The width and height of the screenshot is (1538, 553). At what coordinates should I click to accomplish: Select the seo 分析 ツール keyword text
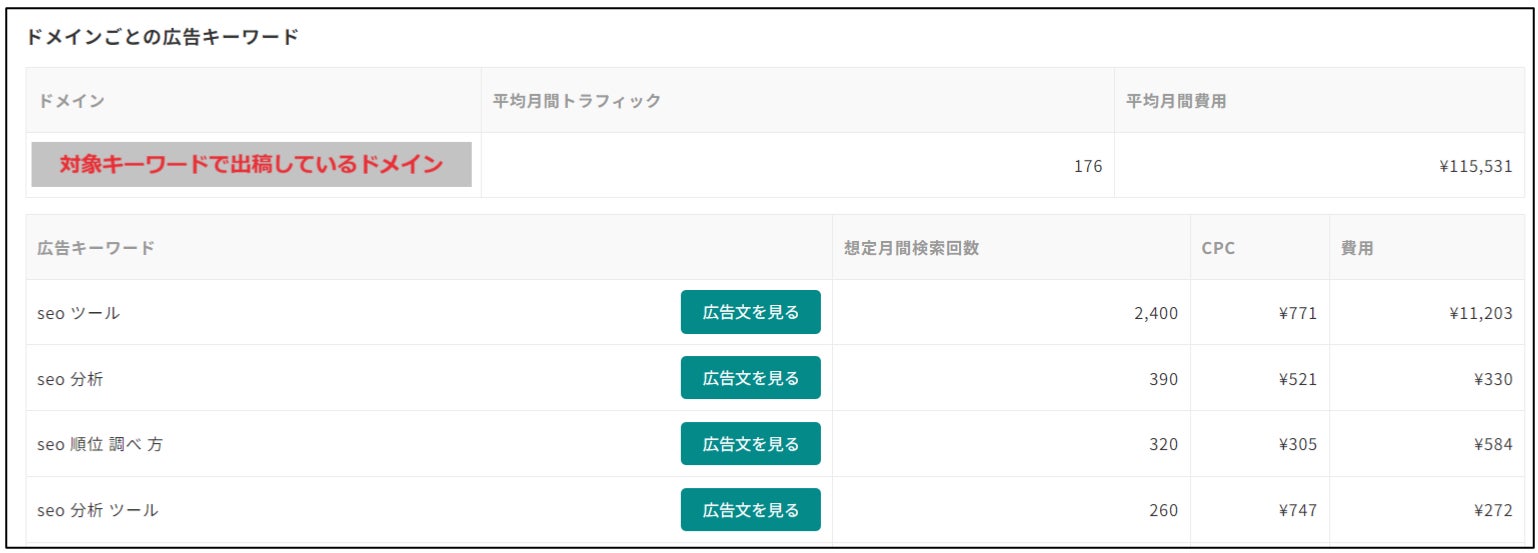point(98,511)
